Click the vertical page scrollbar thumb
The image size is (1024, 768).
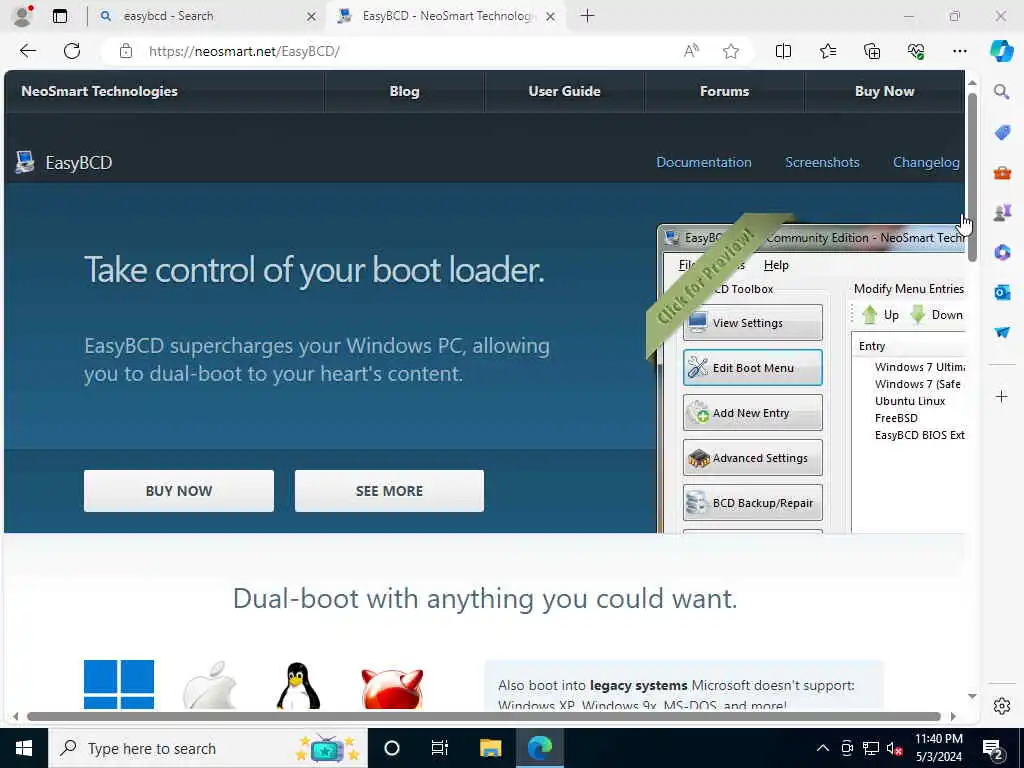972,176
